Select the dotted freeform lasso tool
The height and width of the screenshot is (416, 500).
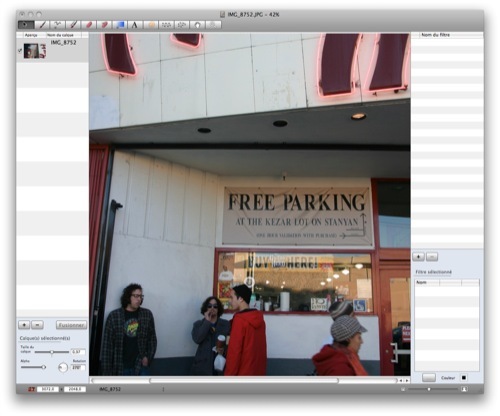[x=182, y=25]
